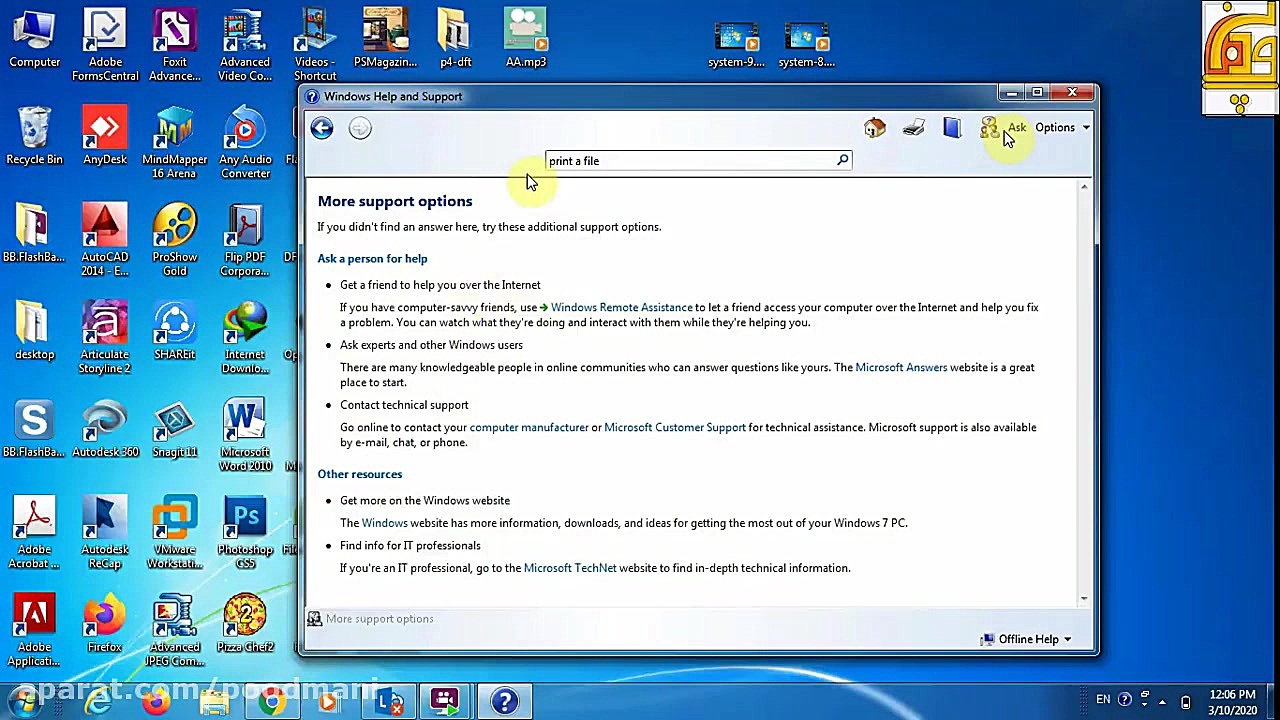Open the Microsoft TechNet link
The height and width of the screenshot is (720, 1280).
tap(570, 568)
